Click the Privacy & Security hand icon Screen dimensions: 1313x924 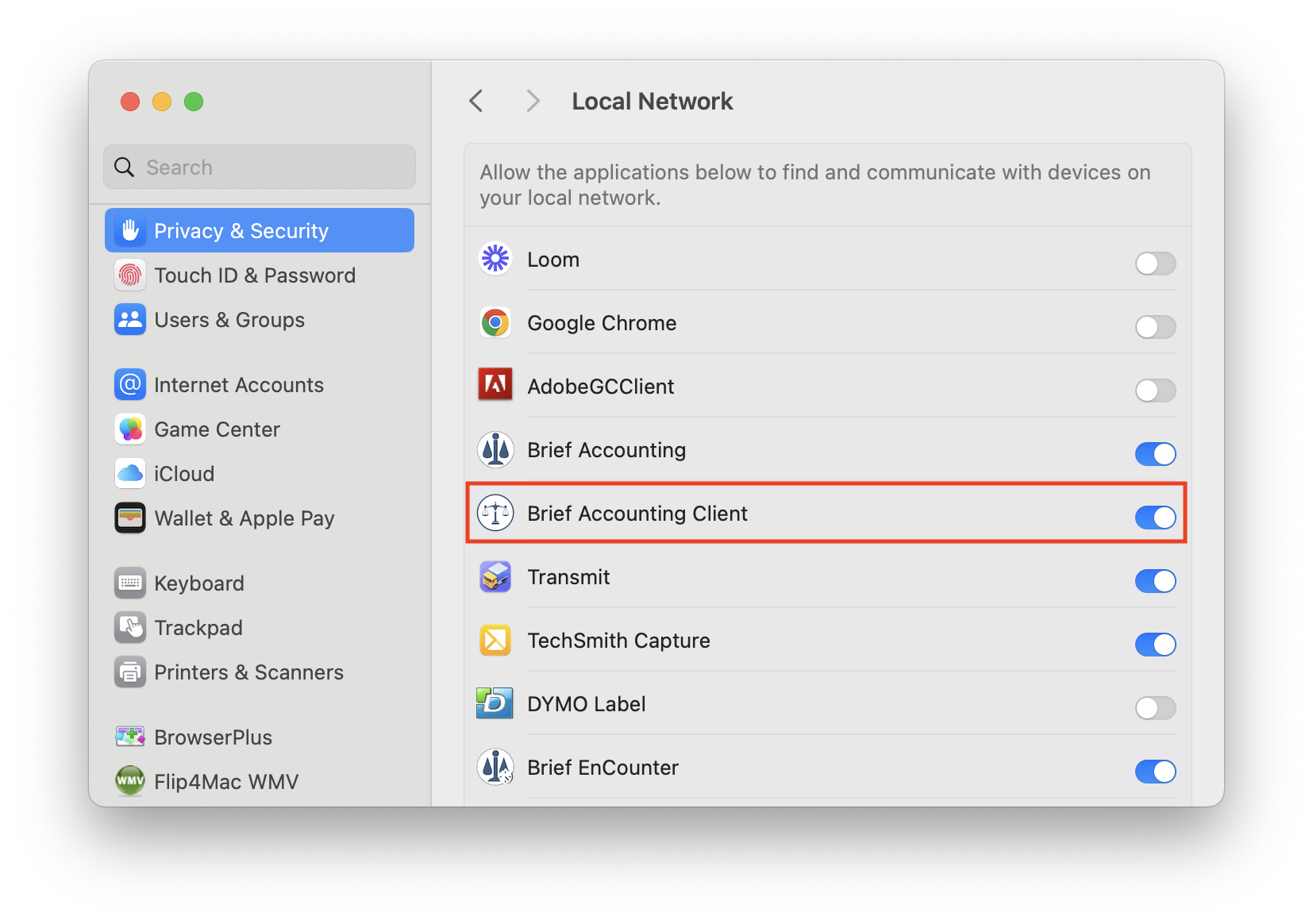point(130,231)
